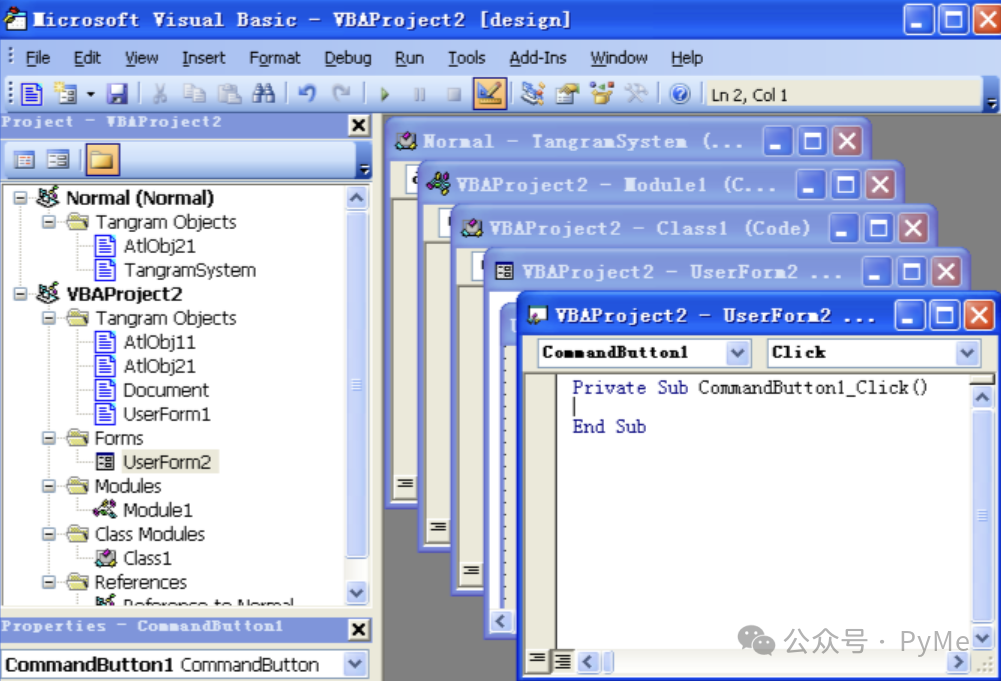This screenshot has width=1001, height=681.
Task: Click the Redo arrow icon
Action: click(342, 94)
